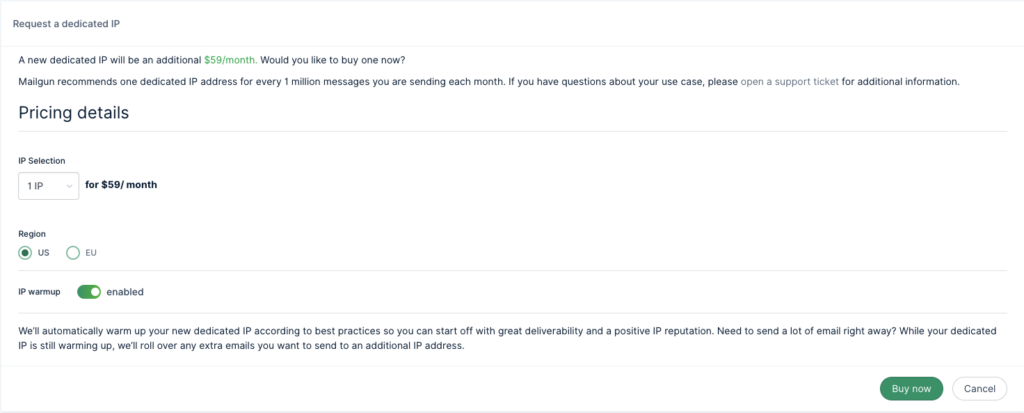Click the Request a dedicated IP title
Image resolution: width=1024 pixels, height=413 pixels.
tap(67, 24)
